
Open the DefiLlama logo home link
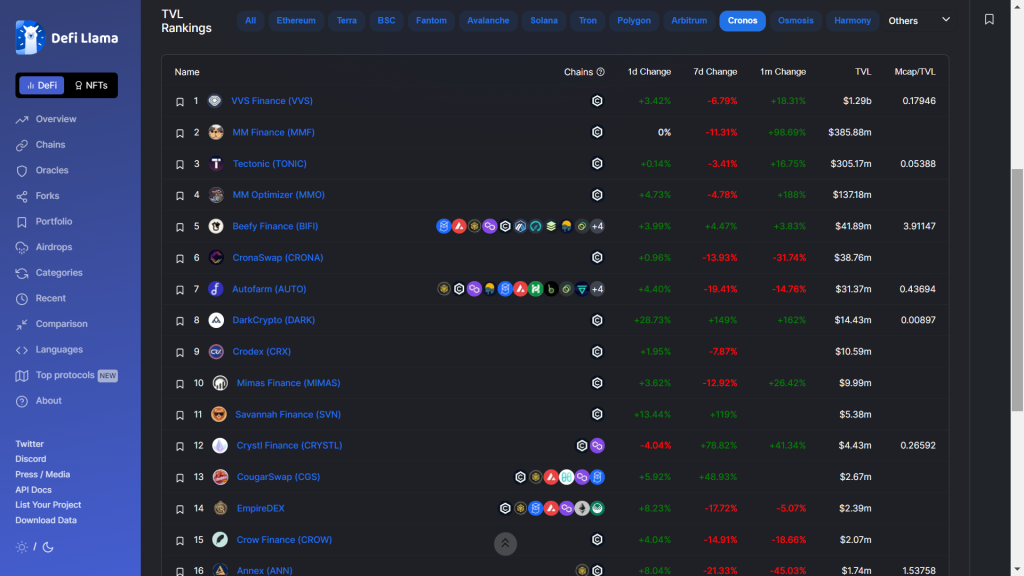pos(67,37)
